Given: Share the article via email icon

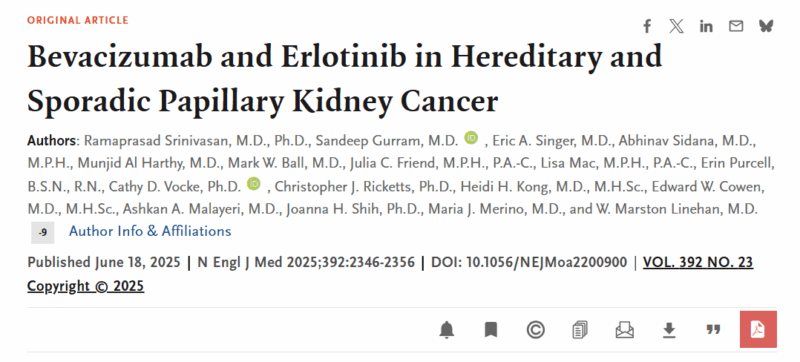Looking at the screenshot, I should (736, 26).
